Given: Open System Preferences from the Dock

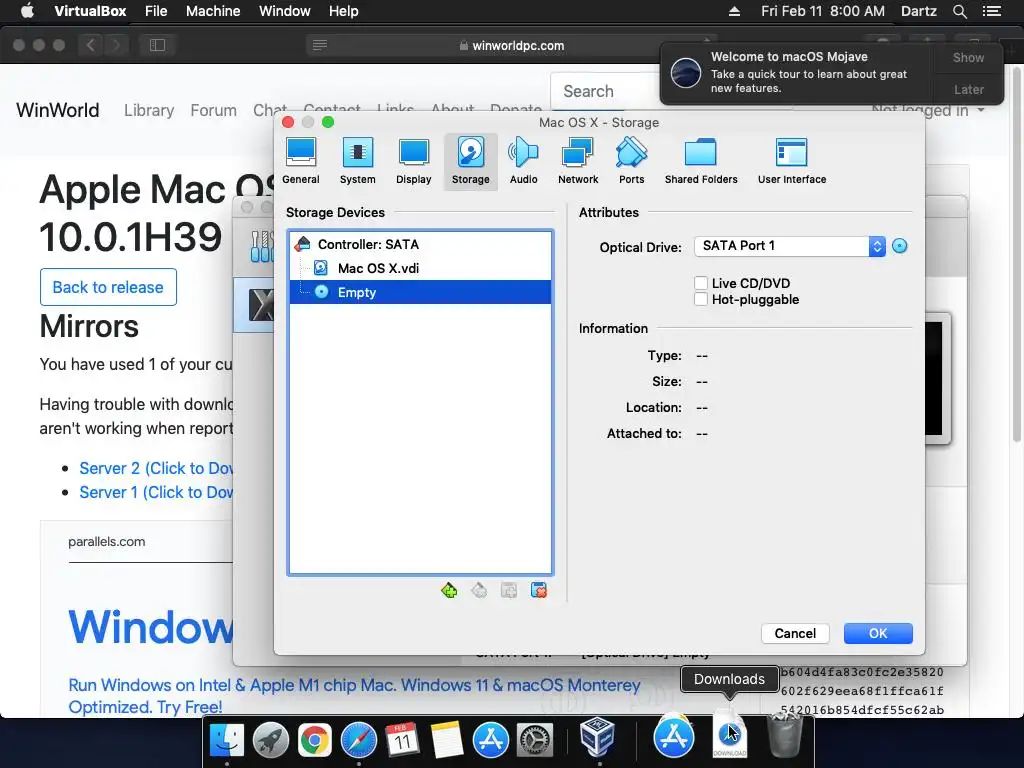Looking at the screenshot, I should pos(535,741).
